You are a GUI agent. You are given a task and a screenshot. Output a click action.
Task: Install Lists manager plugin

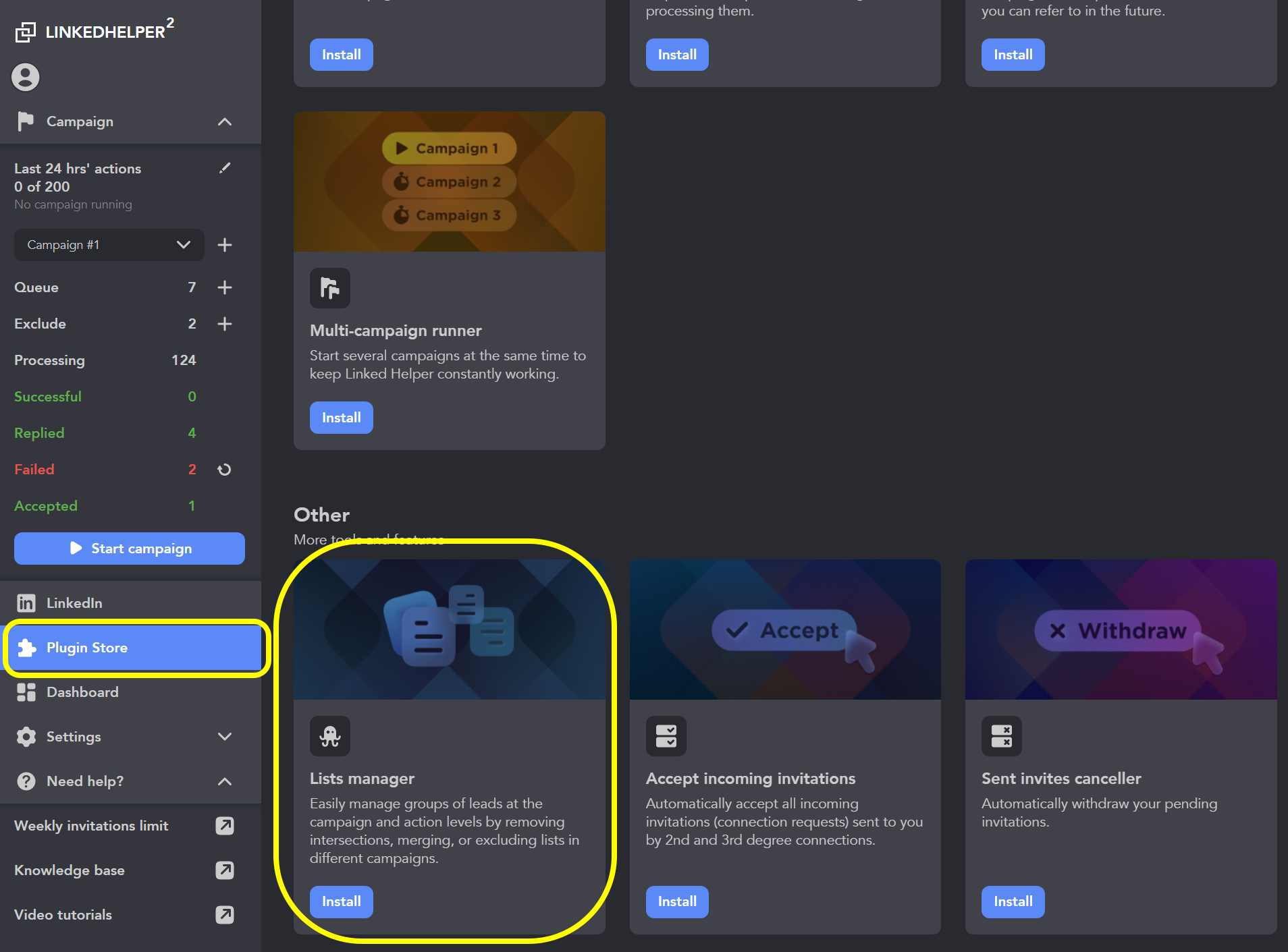pos(342,901)
